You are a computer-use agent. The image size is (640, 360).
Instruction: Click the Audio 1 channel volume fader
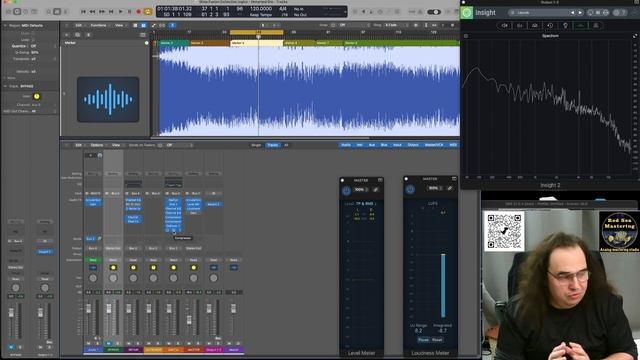point(88,309)
